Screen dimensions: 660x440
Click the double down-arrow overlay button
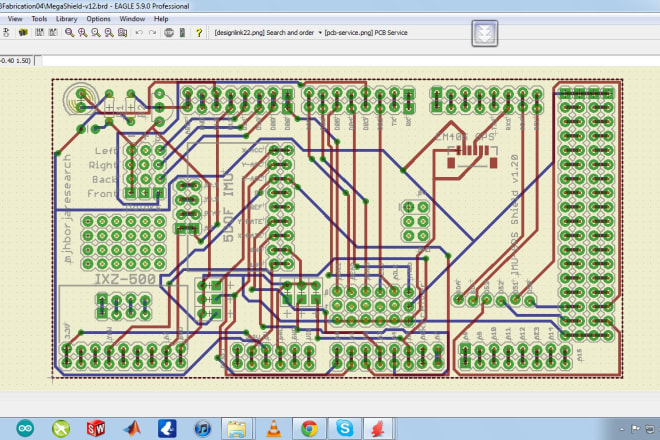click(x=484, y=33)
